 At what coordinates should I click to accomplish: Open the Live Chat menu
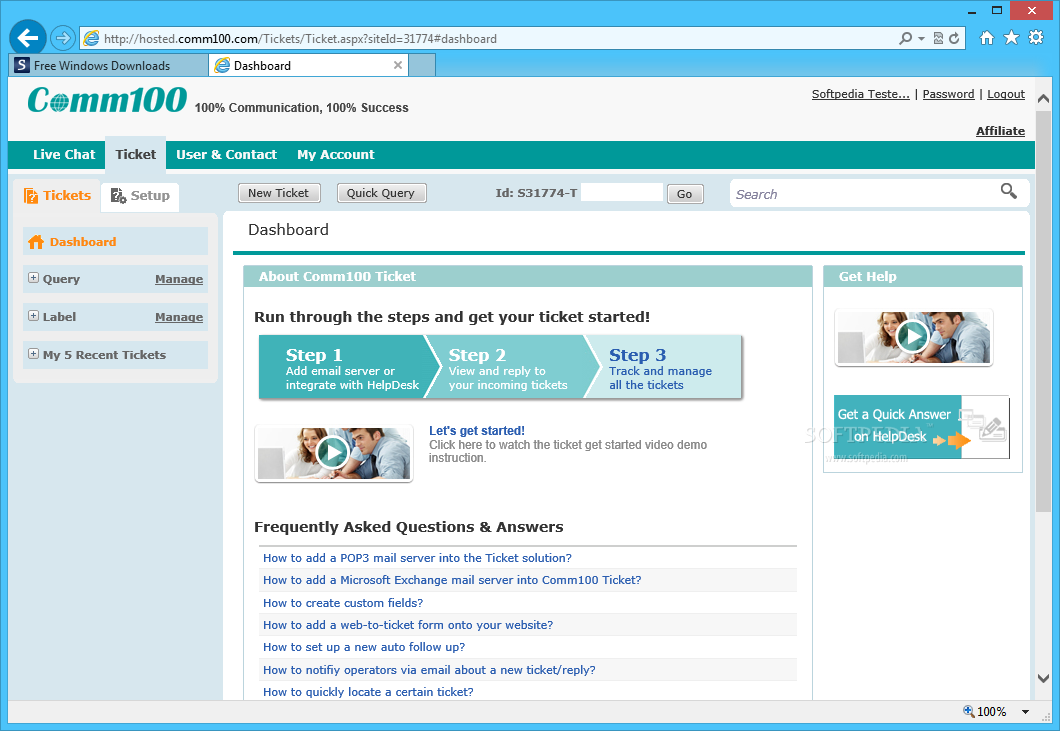[64, 154]
